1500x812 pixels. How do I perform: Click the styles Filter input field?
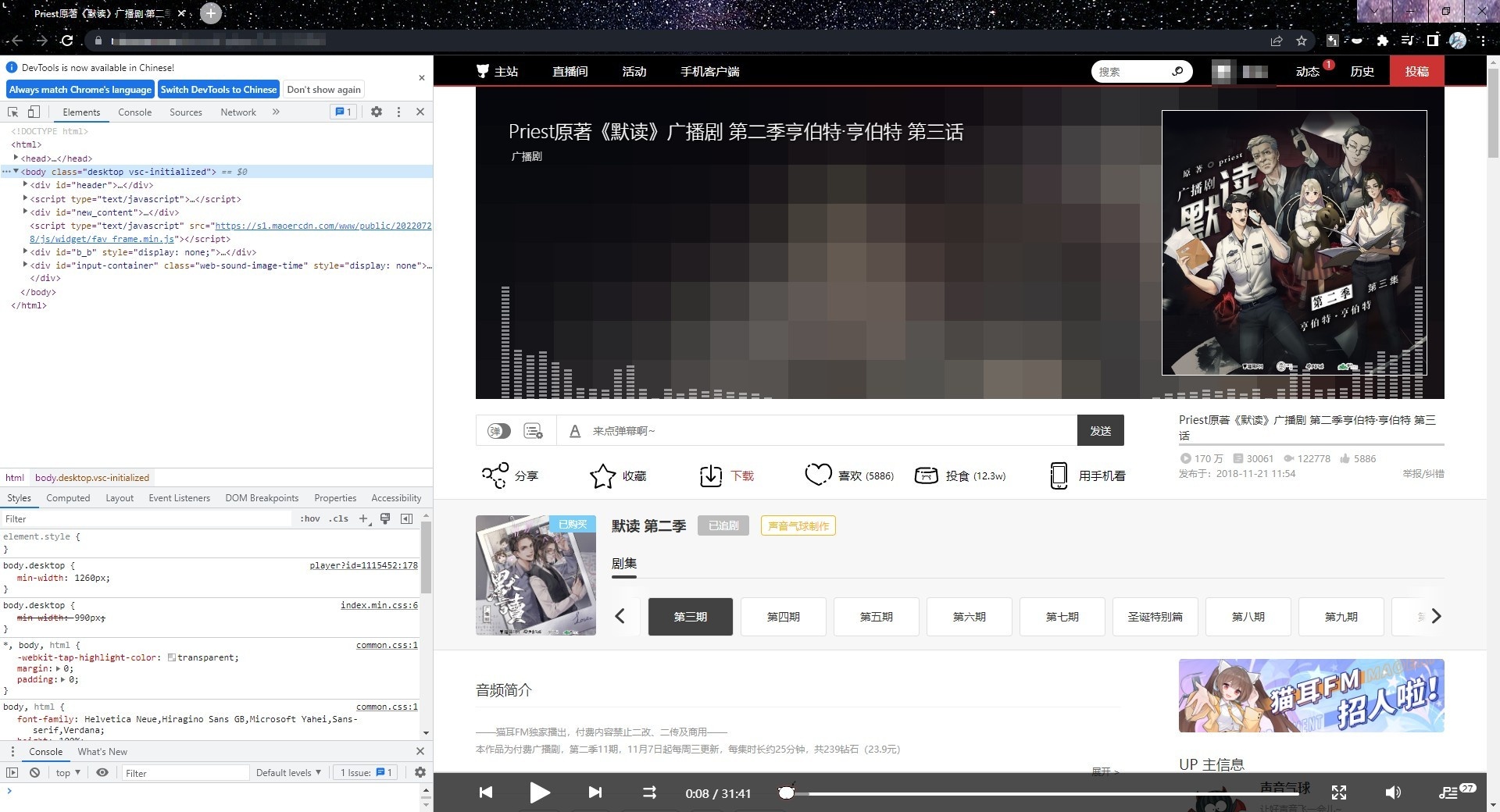[148, 518]
